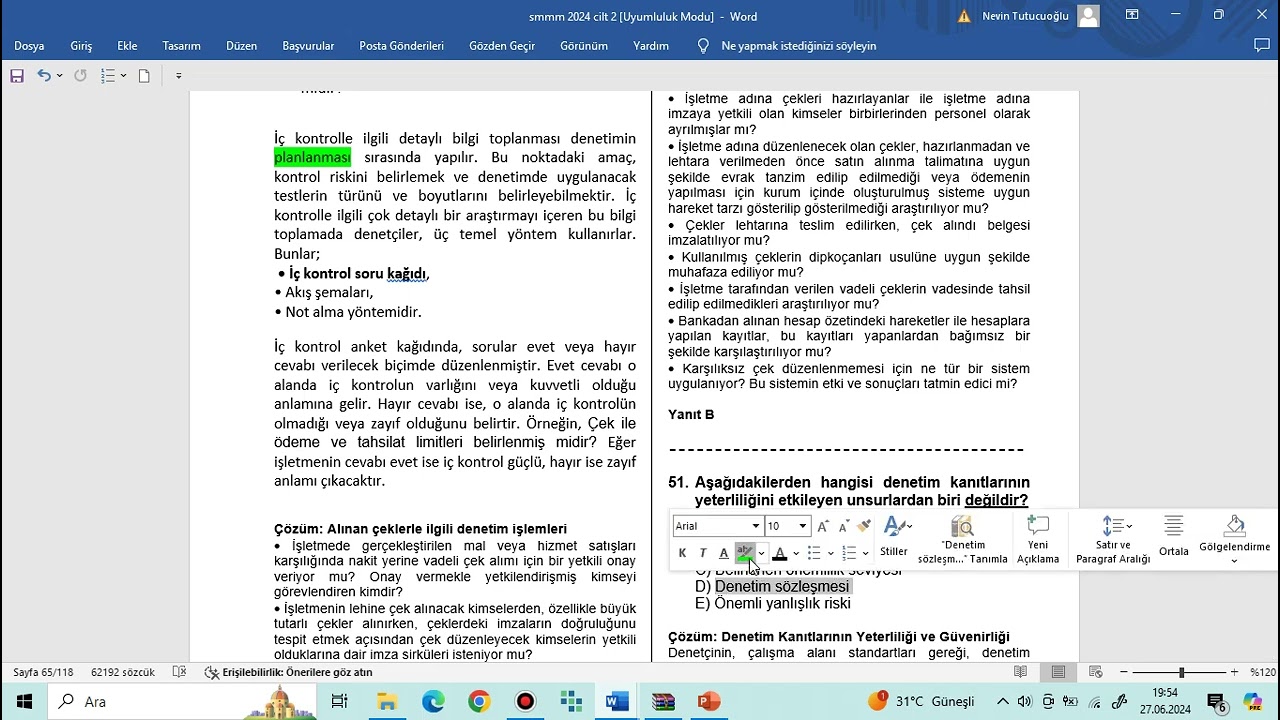Viewport: 1280px width, 720px height.
Task: Open the font color dropdown arrow
Action: pos(796,553)
